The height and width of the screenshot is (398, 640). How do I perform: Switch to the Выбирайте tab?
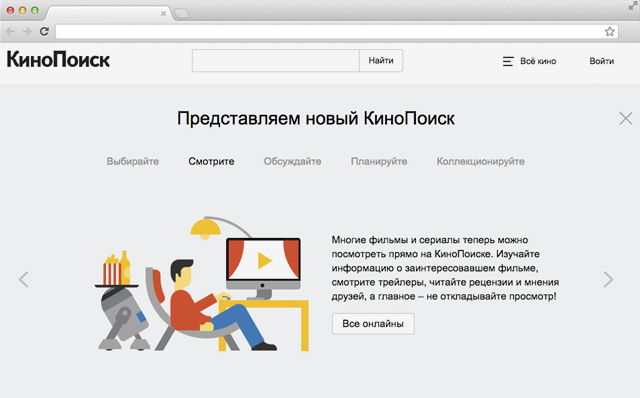pyautogui.click(x=133, y=161)
